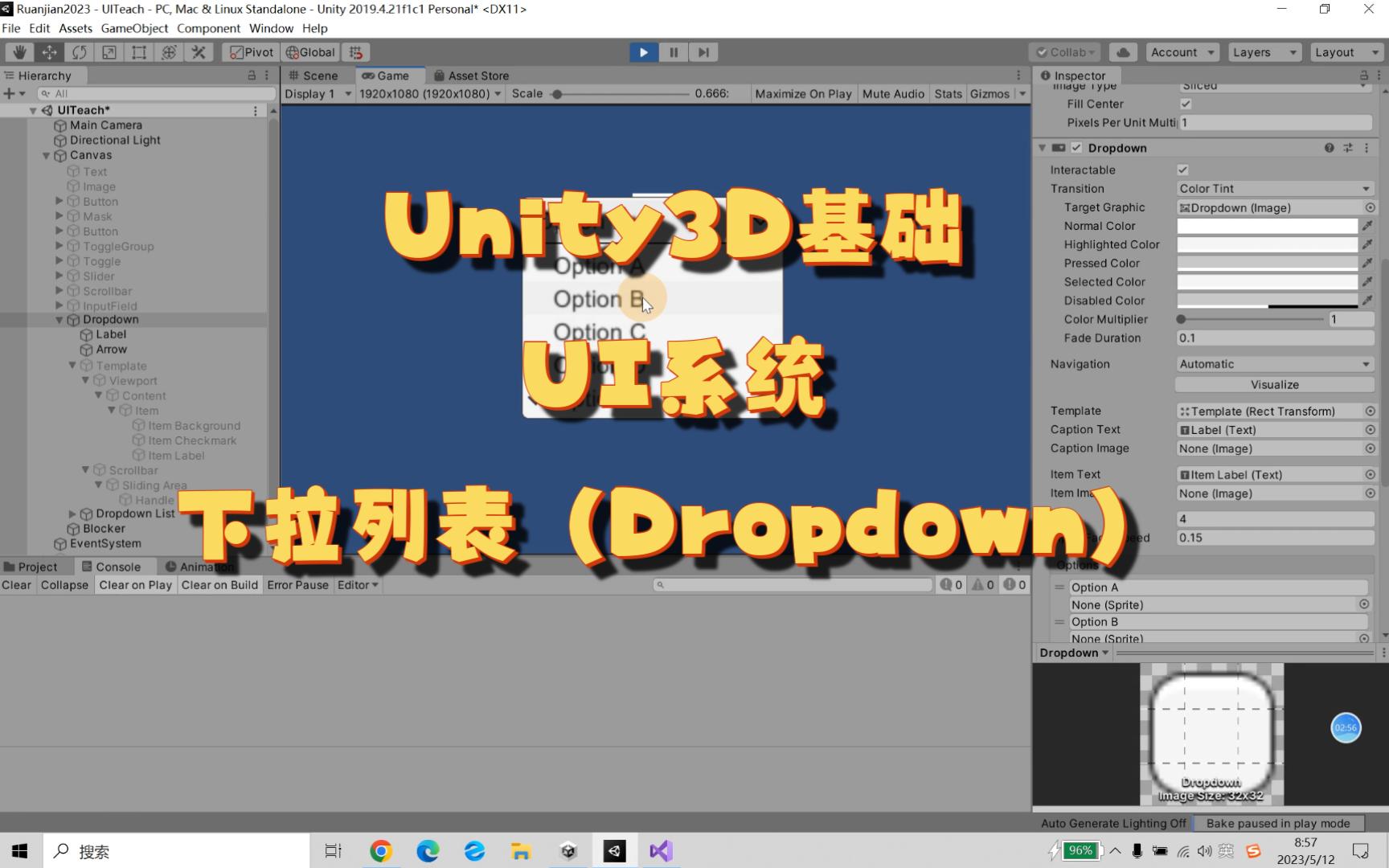Open Target Graphic object picker
The image size is (1389, 868).
(1370, 207)
